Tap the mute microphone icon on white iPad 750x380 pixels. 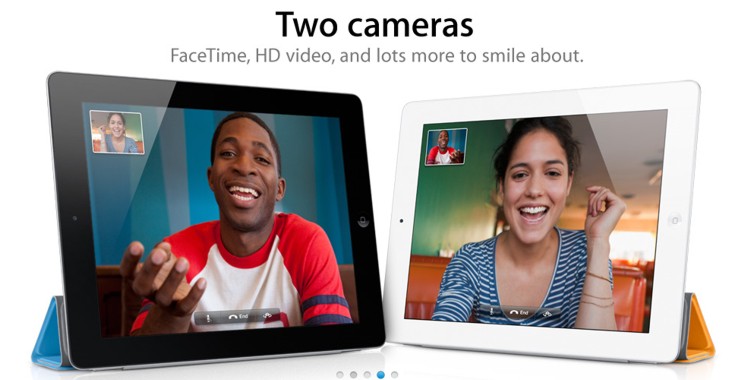tap(492, 311)
